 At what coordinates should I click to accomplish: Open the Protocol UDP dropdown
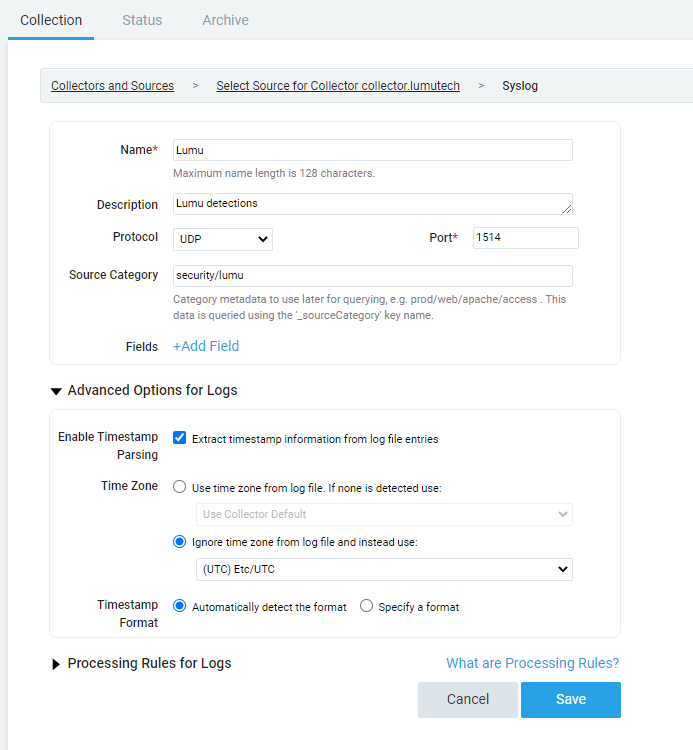click(222, 239)
